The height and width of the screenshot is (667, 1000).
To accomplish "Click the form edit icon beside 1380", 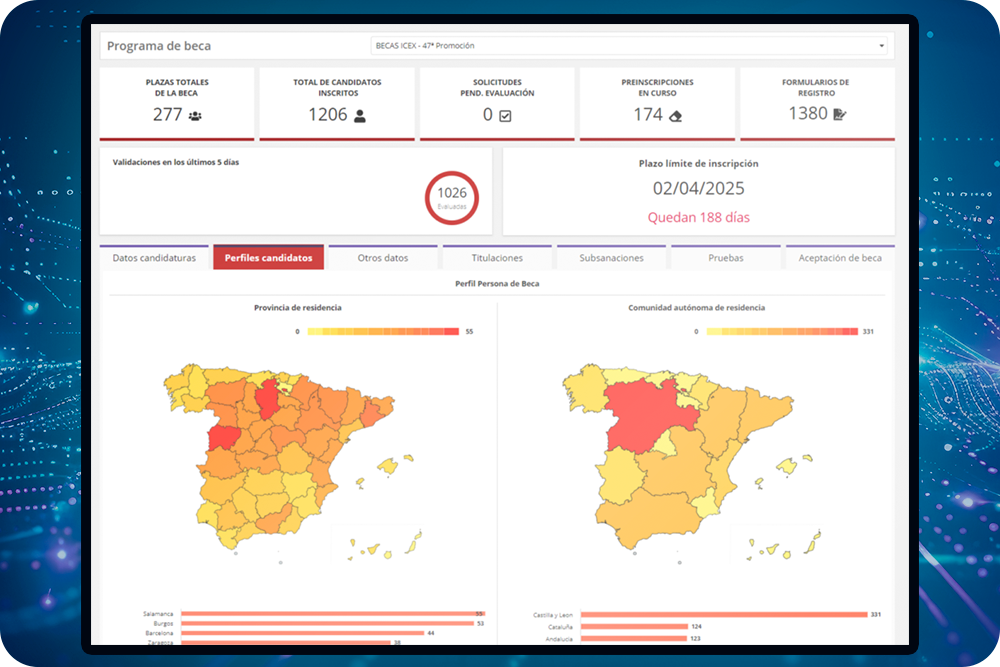I will [839, 115].
